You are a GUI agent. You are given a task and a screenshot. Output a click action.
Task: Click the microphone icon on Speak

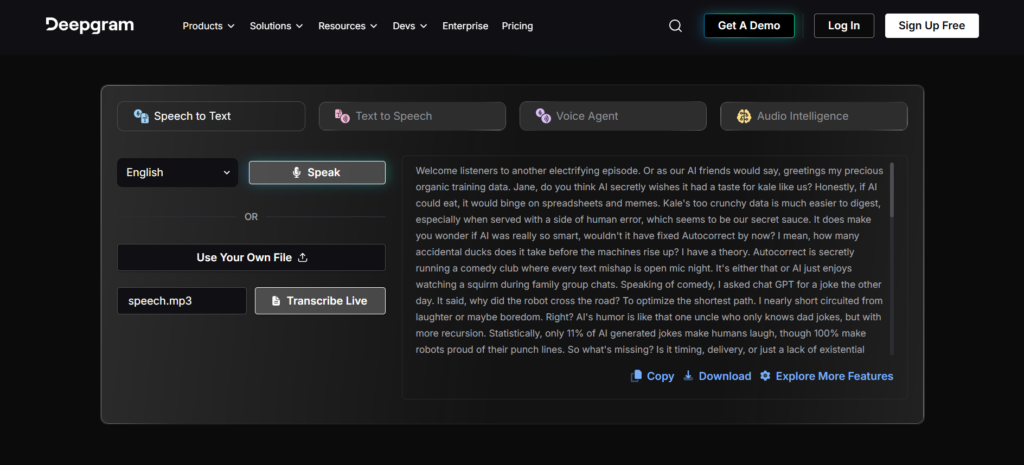pyautogui.click(x=297, y=173)
